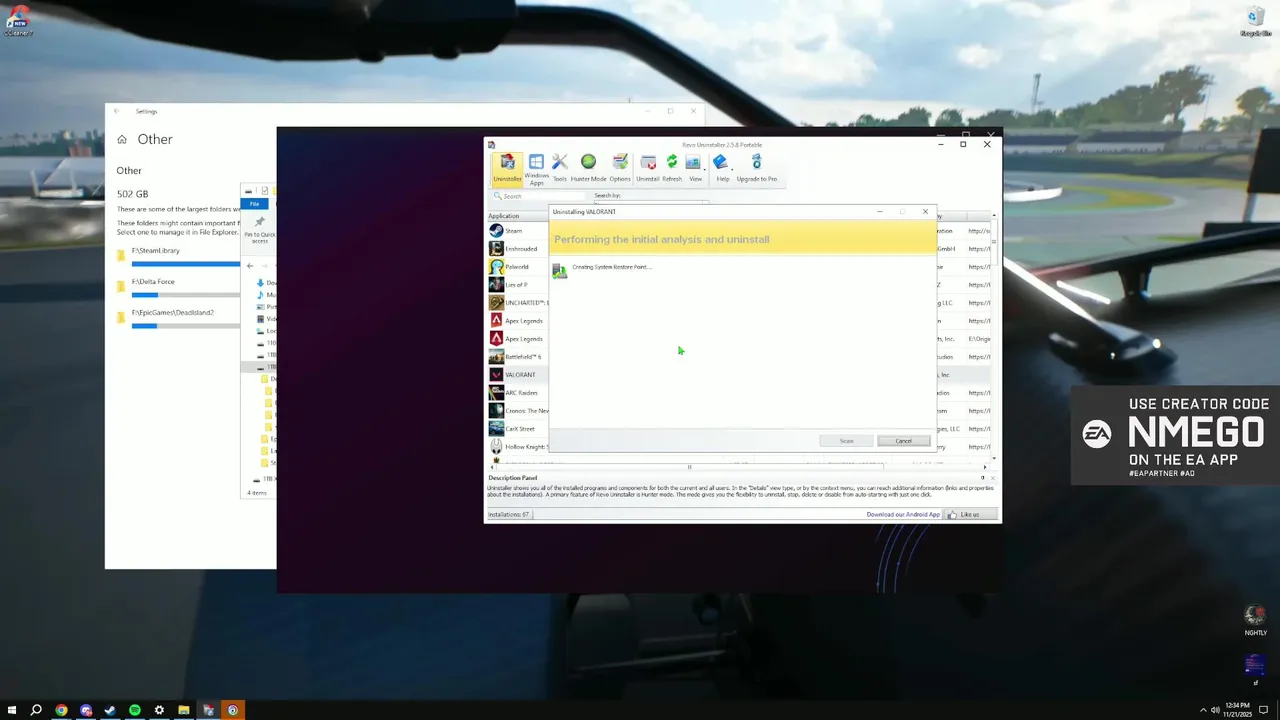Viewport: 1280px width, 720px height.
Task: Click Installations: 67 in status bar
Action: point(509,514)
